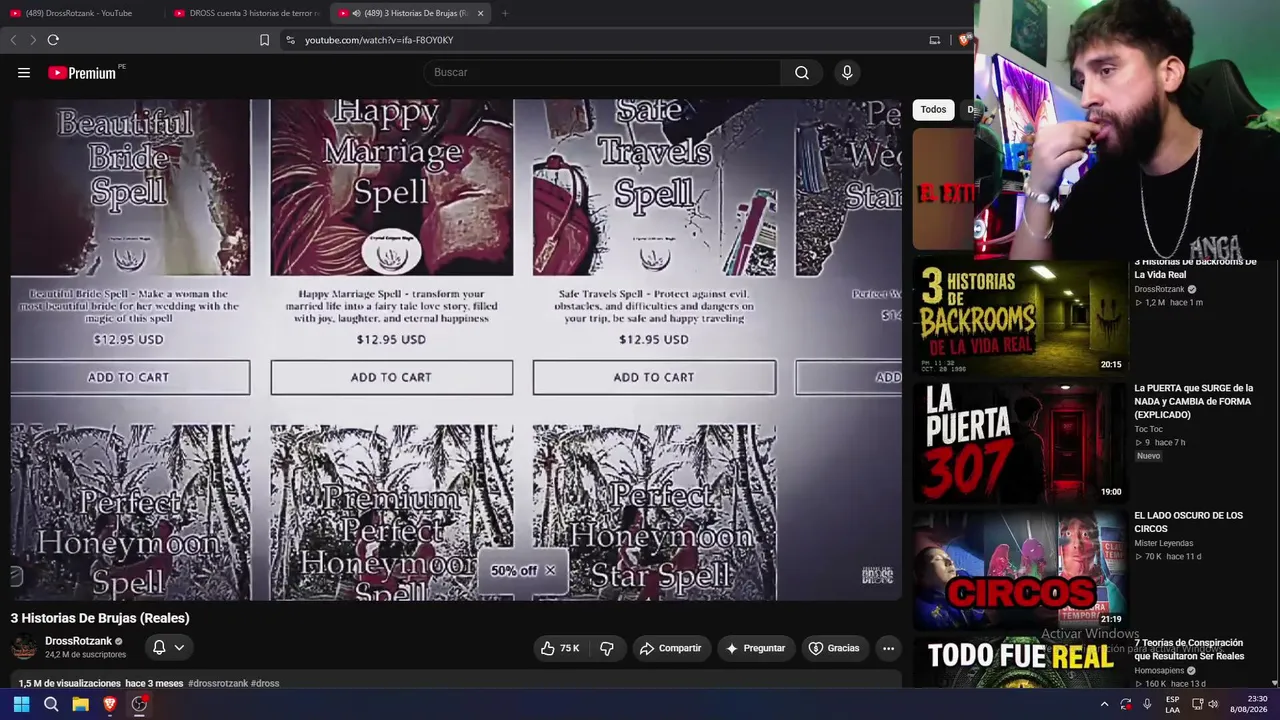Add Beautiful Bride Spell to cart
The width and height of the screenshot is (1280, 720).
tap(129, 377)
